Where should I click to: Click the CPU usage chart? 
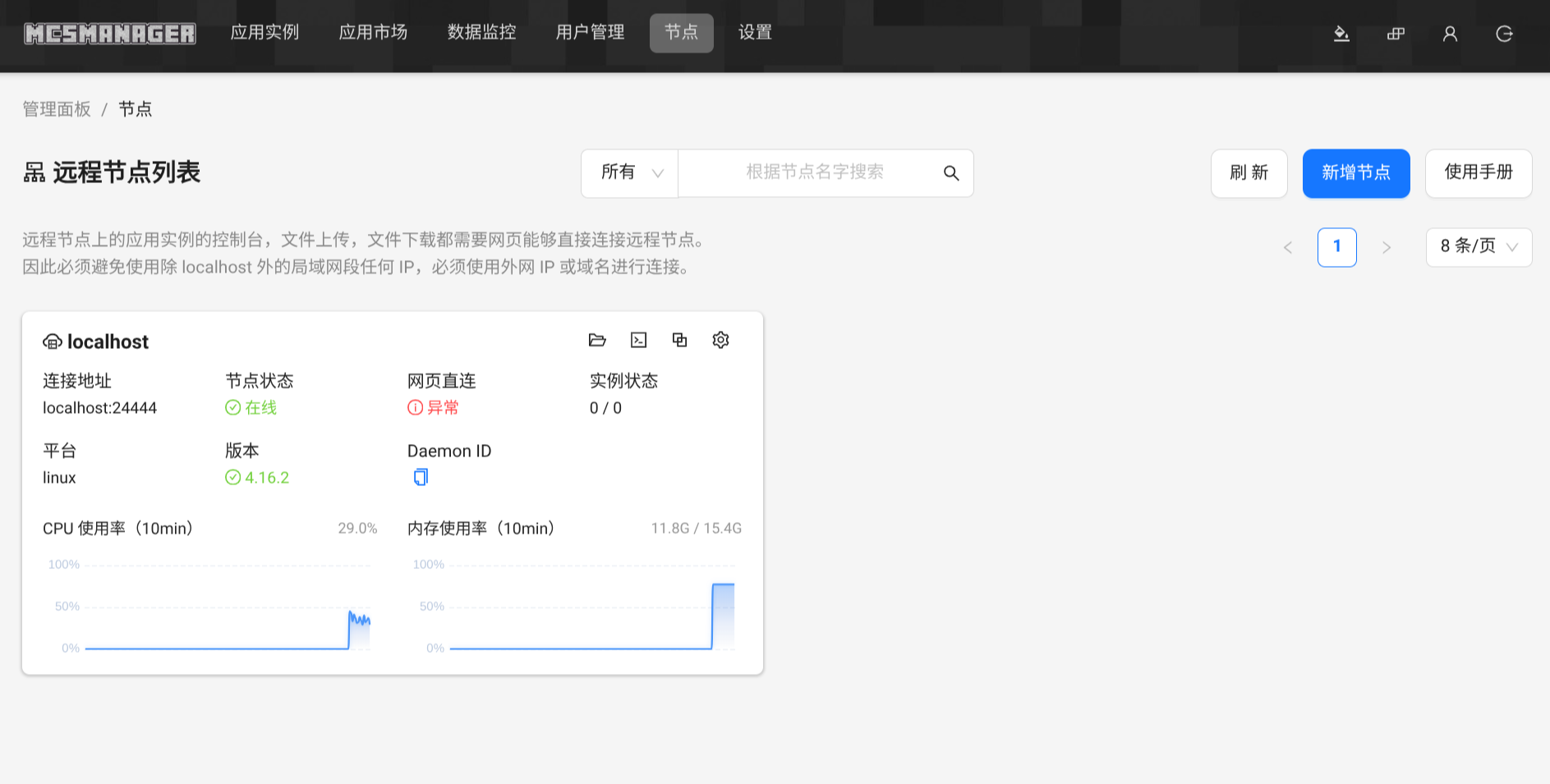[x=210, y=607]
